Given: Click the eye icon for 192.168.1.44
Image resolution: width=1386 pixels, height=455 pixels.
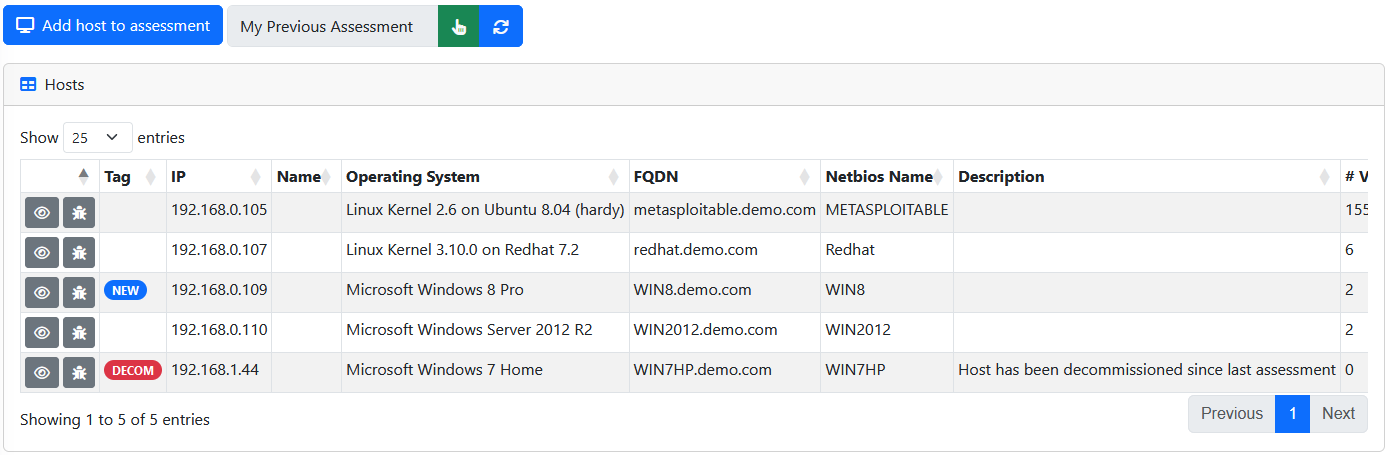Looking at the screenshot, I should 41,373.
